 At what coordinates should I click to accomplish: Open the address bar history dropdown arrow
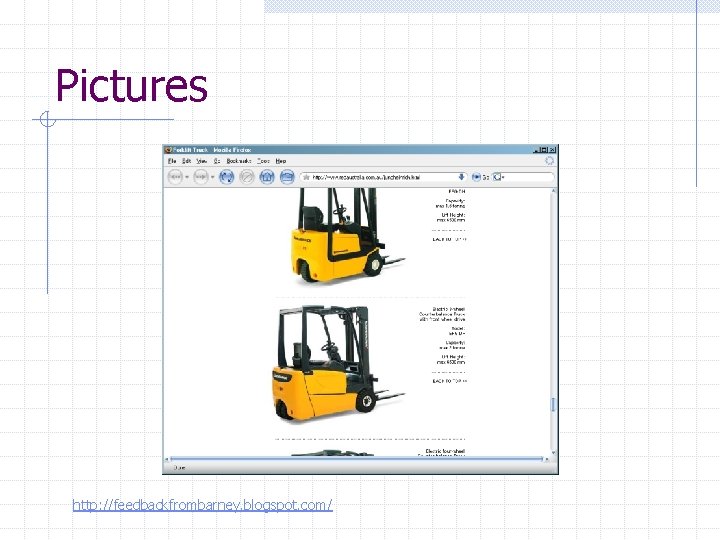(x=461, y=177)
